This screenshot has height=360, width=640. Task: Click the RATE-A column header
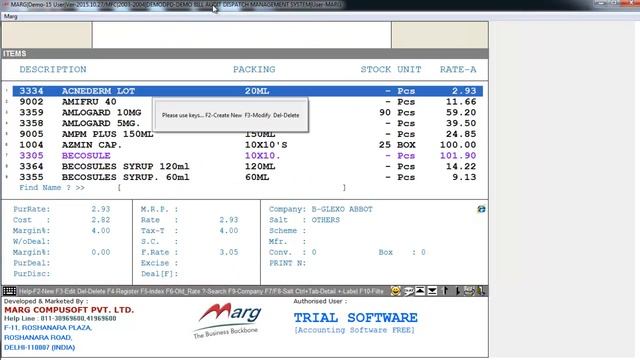(x=458, y=69)
